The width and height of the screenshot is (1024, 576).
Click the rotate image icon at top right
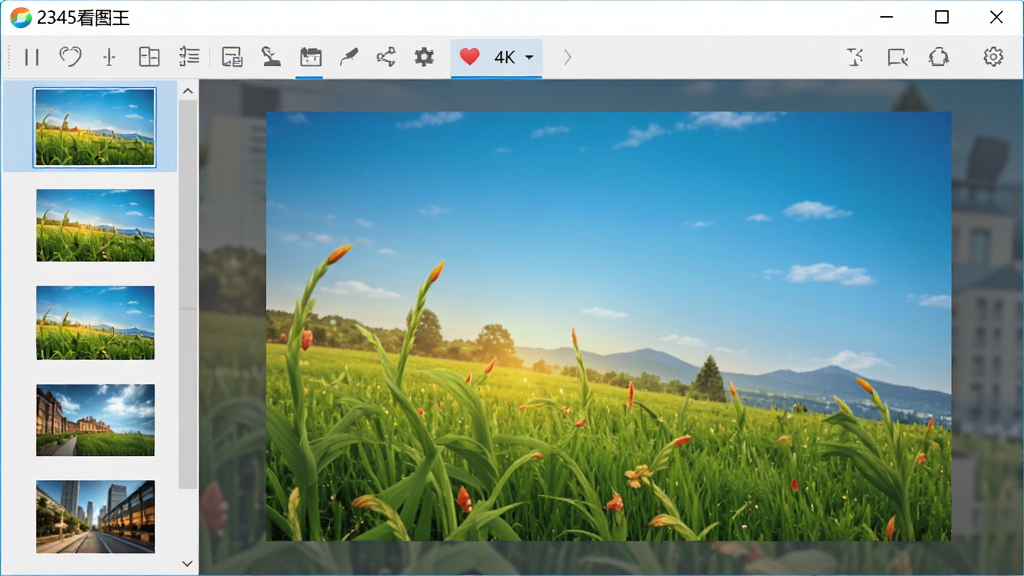point(938,57)
